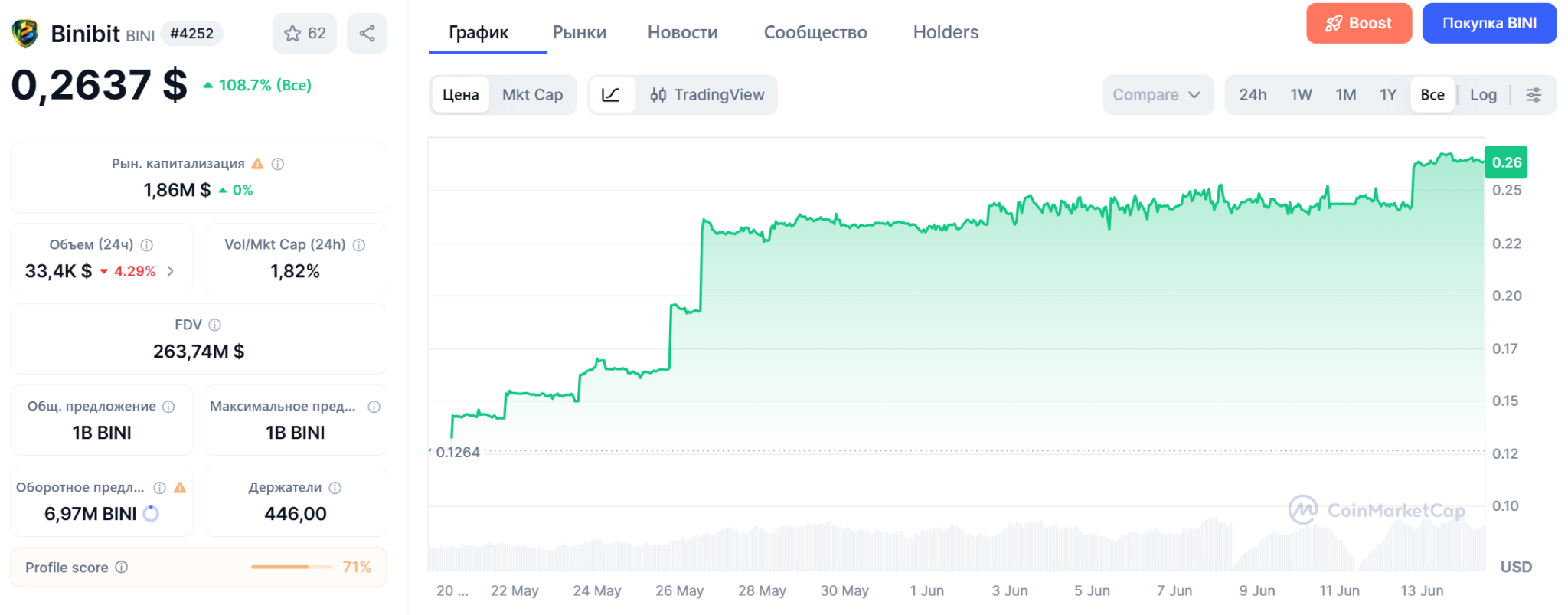1568x615 pixels.
Task: Select 24h time range
Action: coord(1253,95)
